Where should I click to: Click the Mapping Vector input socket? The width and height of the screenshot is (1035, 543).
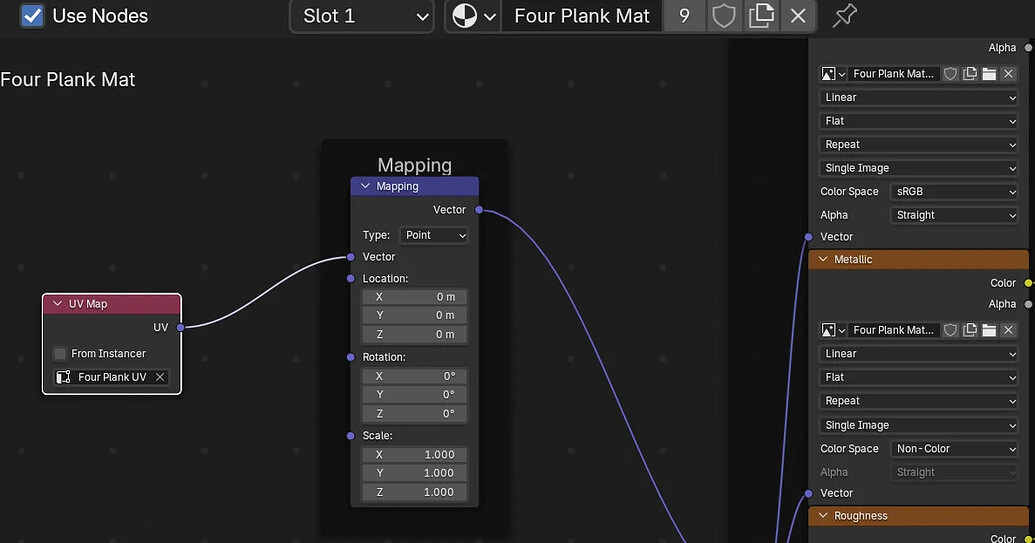[x=351, y=257]
